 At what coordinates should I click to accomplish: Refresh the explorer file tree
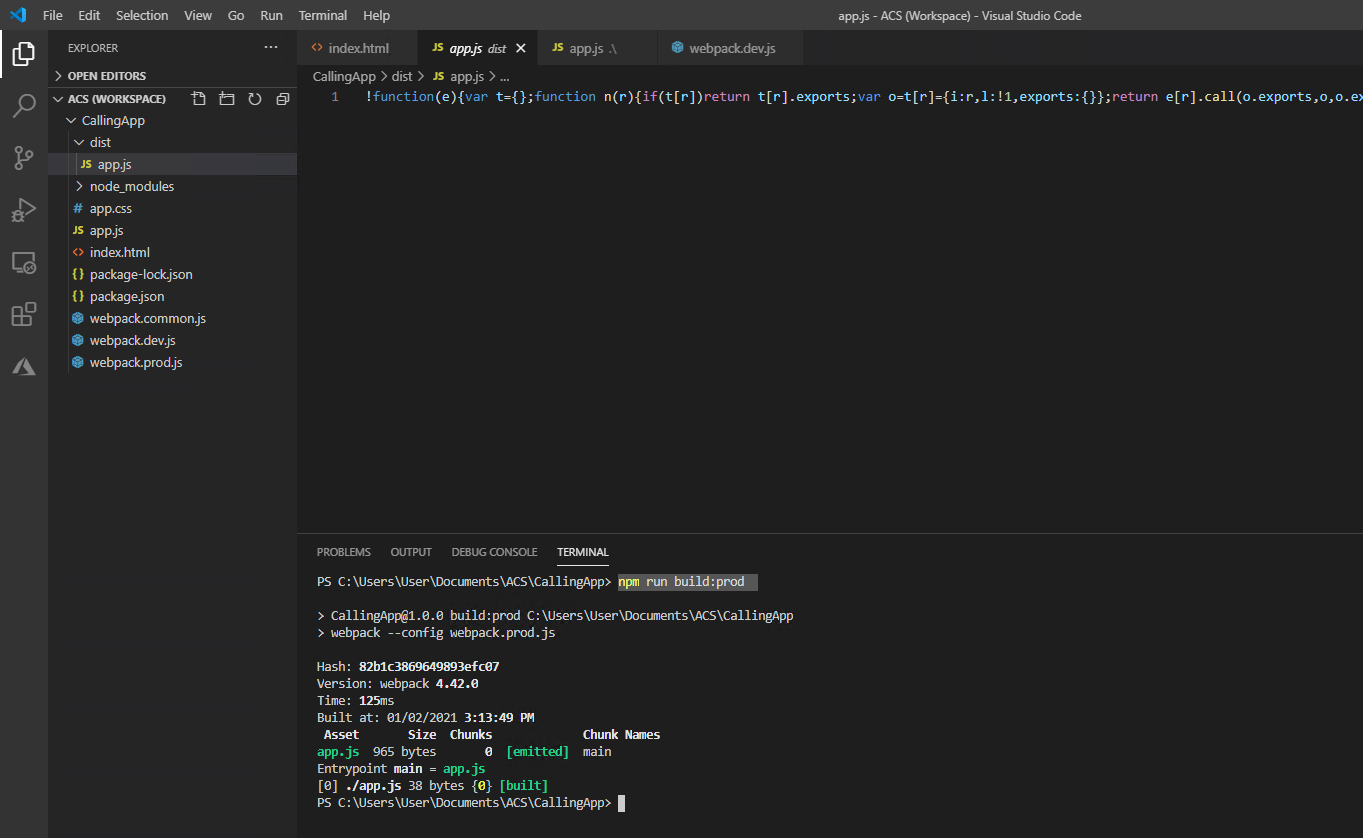[255, 99]
